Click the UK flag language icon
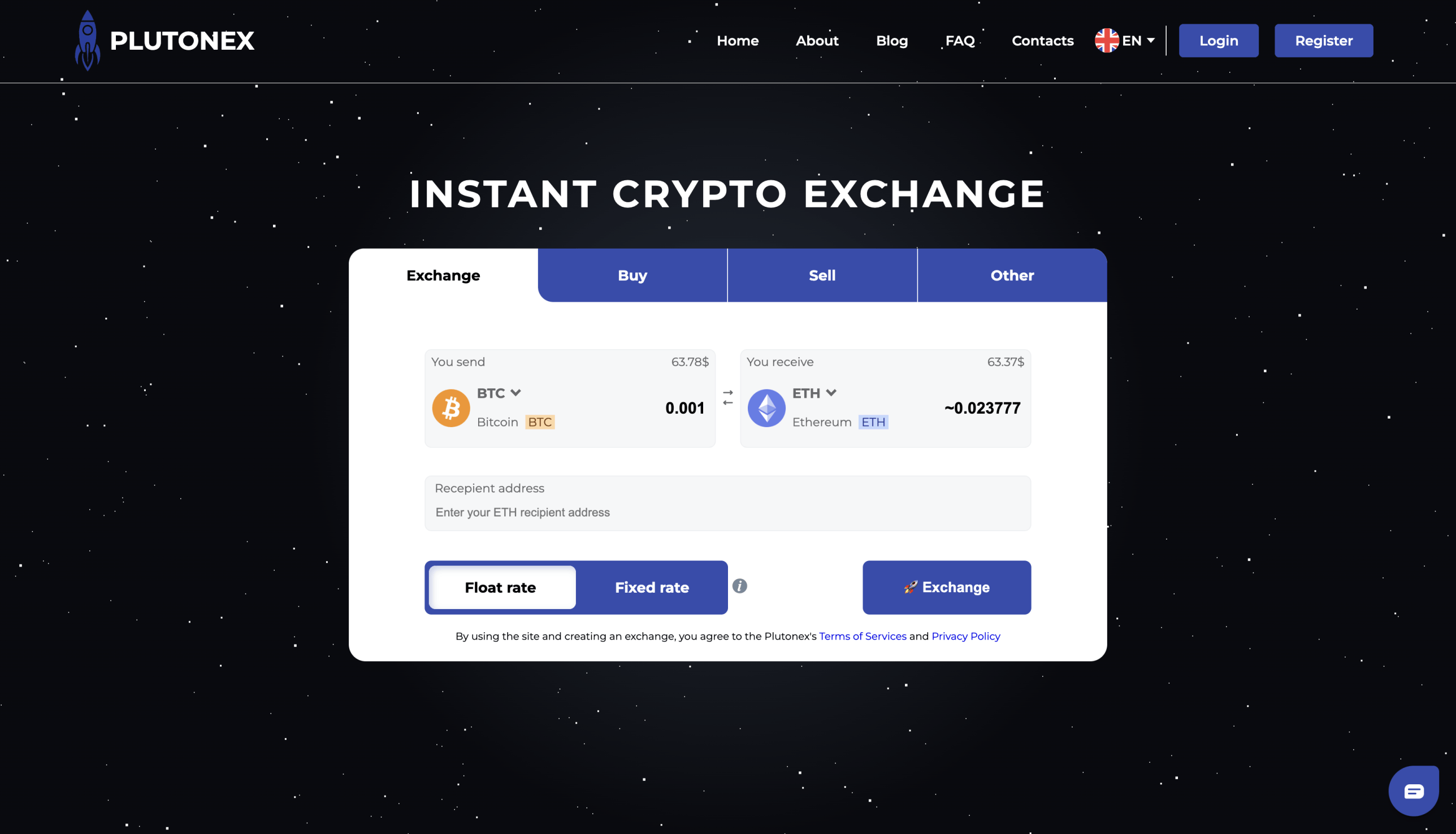This screenshot has height=834, width=1456. pyautogui.click(x=1105, y=40)
